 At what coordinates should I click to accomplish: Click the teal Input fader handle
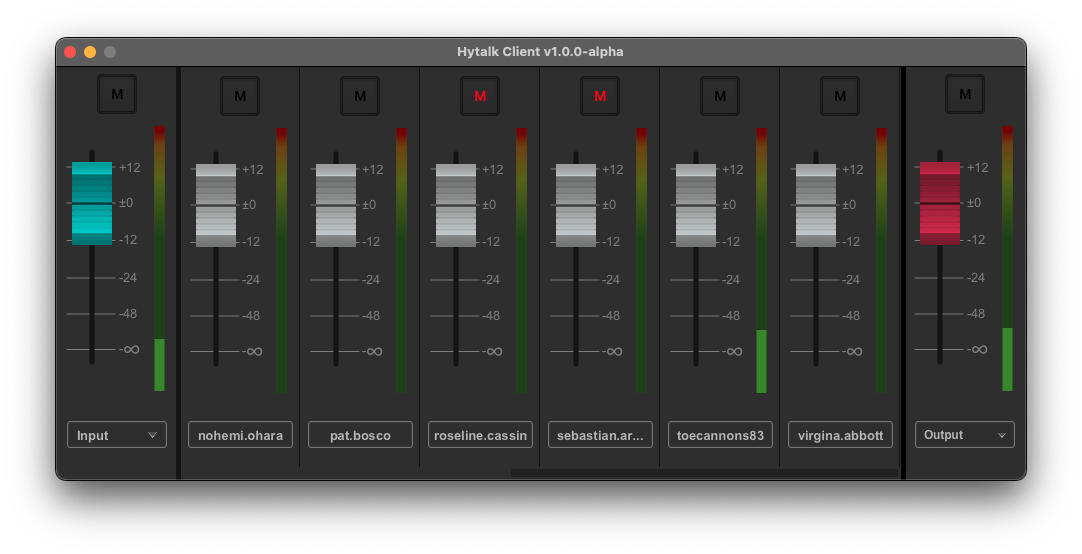[92, 204]
